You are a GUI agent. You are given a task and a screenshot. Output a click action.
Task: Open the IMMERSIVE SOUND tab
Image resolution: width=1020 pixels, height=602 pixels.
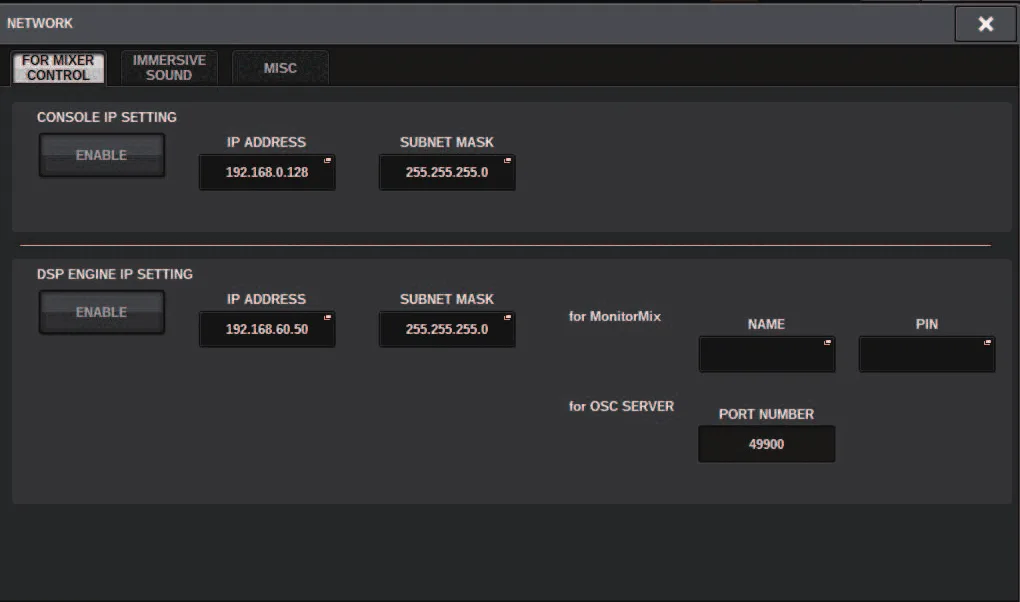169,68
